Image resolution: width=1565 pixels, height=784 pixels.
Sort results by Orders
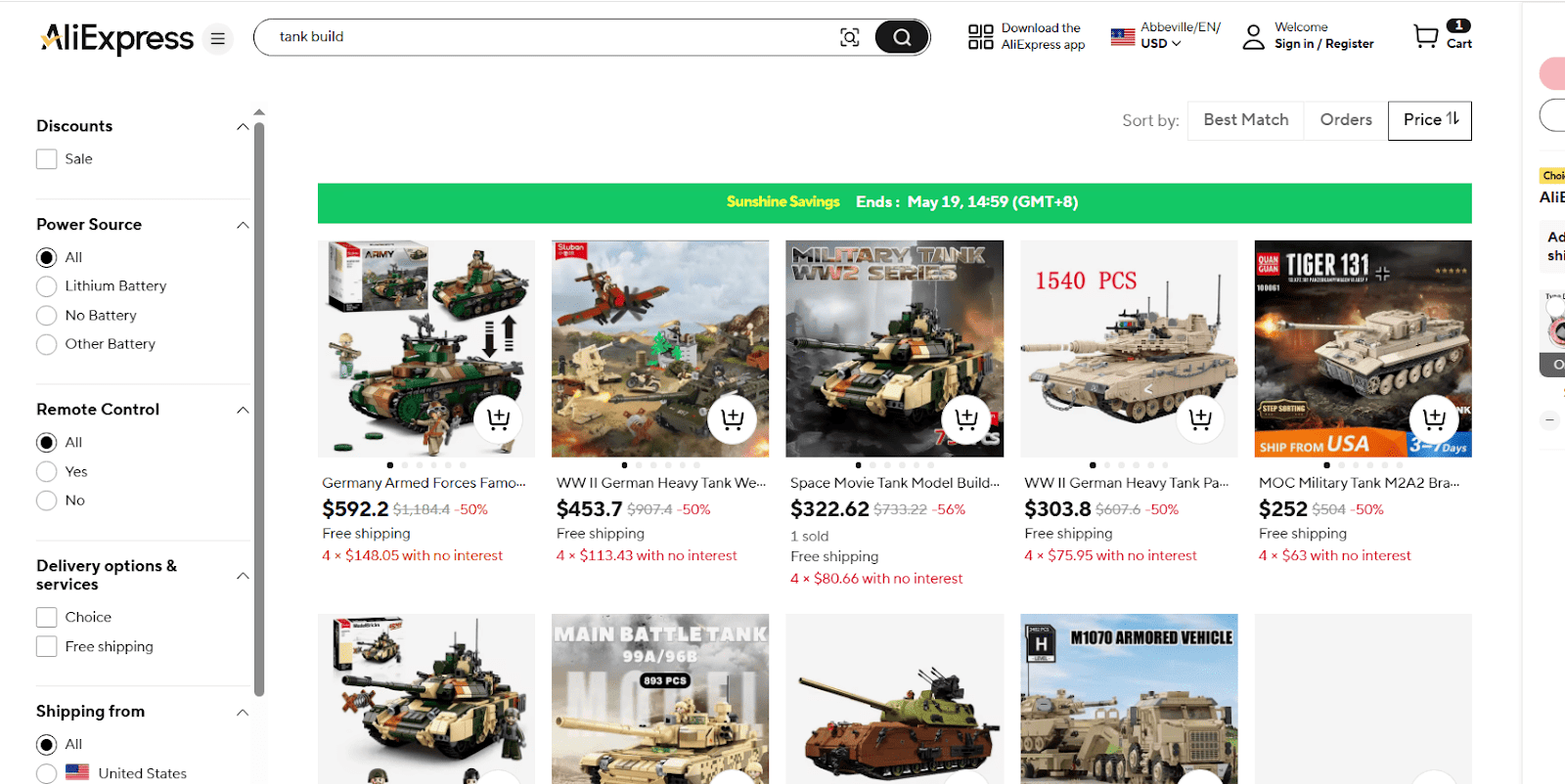[x=1346, y=120]
